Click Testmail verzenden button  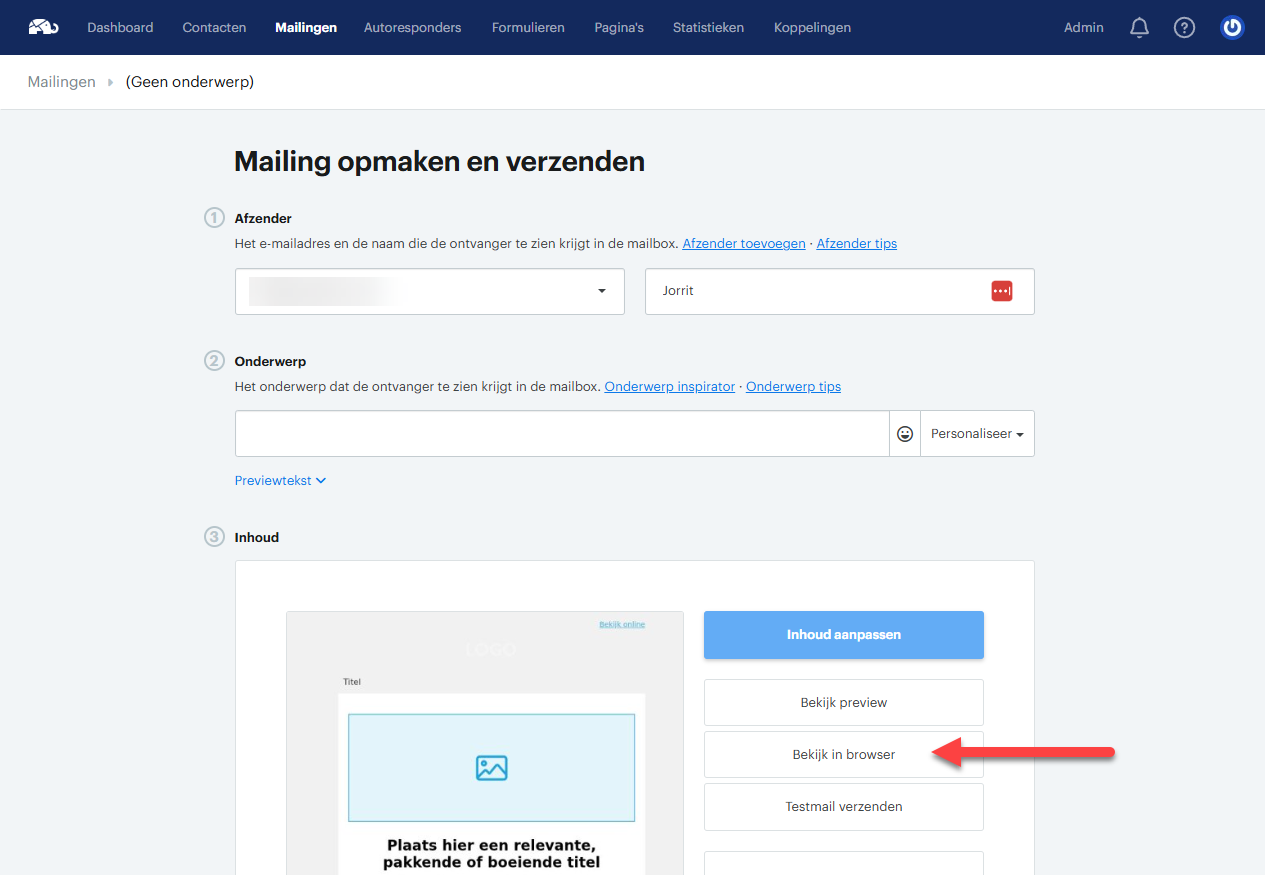844,806
